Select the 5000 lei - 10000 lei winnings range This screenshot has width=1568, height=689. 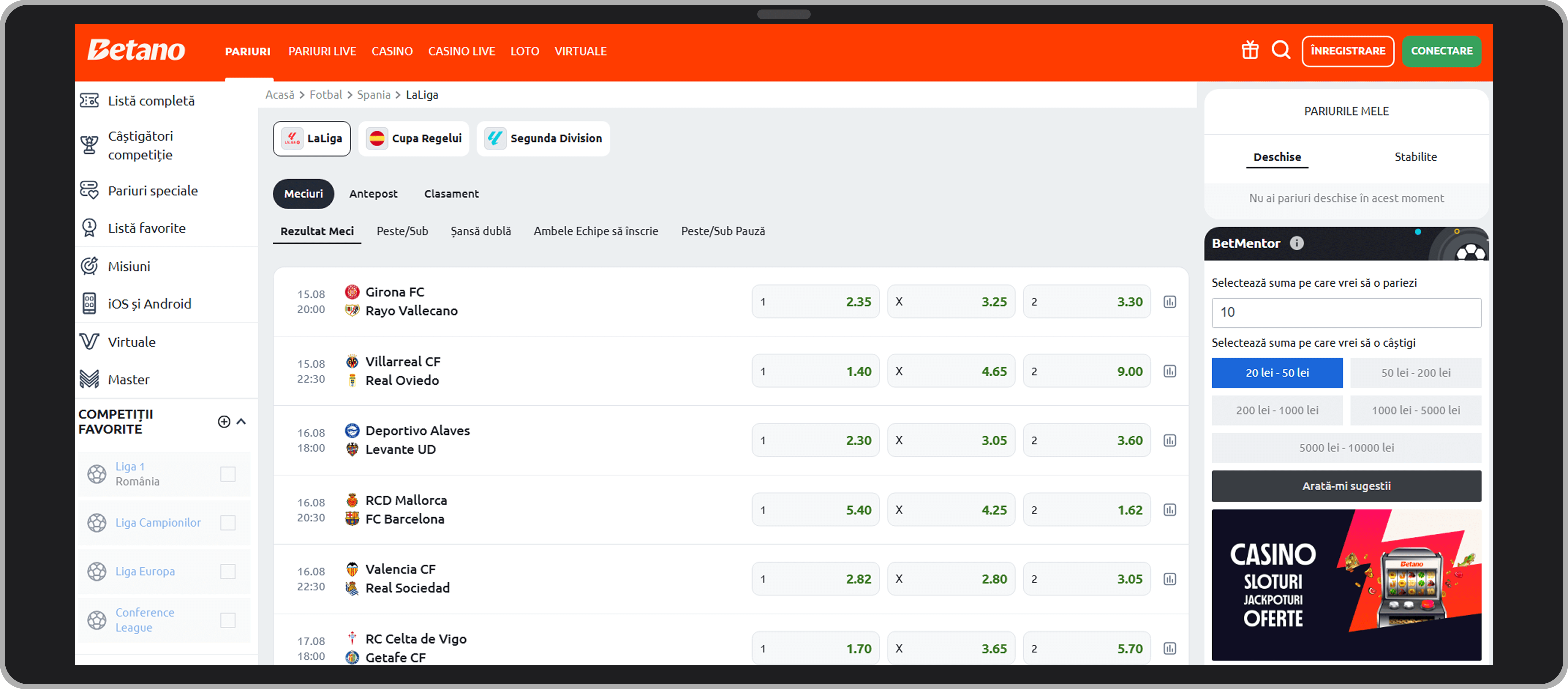click(1346, 448)
